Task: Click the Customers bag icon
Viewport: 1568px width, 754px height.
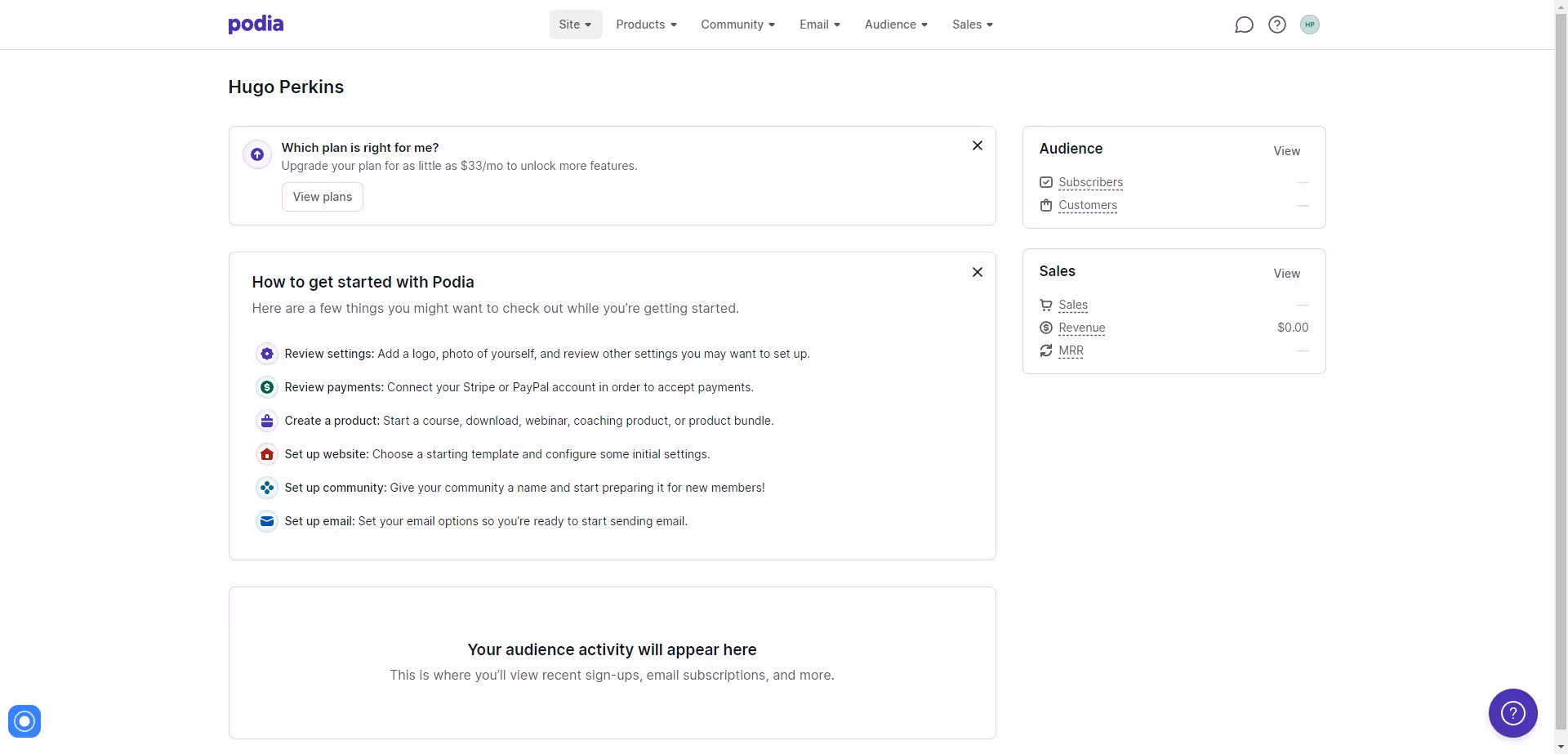Action: click(x=1046, y=205)
